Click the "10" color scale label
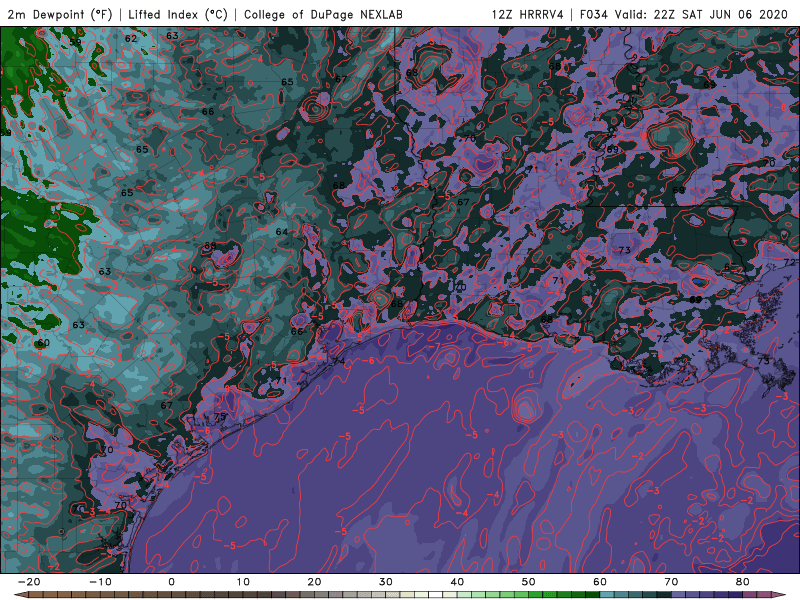 tap(243, 582)
